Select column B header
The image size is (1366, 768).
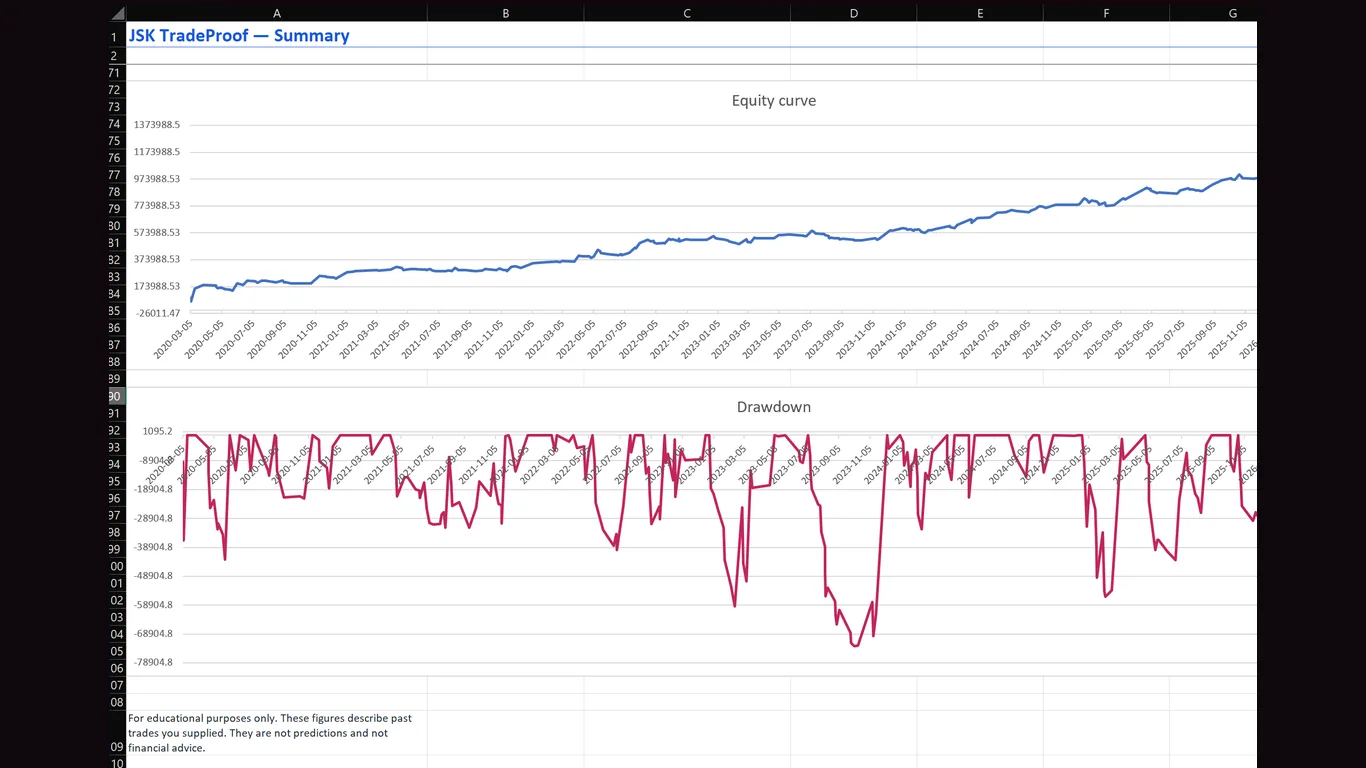[x=505, y=13]
